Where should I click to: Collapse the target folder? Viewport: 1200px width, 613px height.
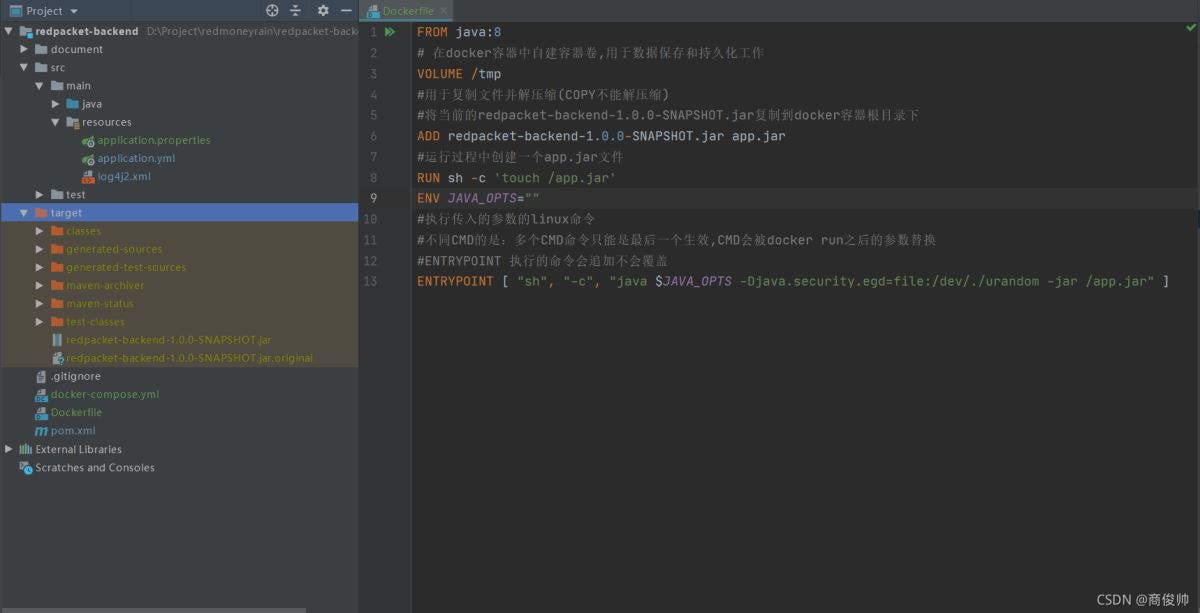24,213
